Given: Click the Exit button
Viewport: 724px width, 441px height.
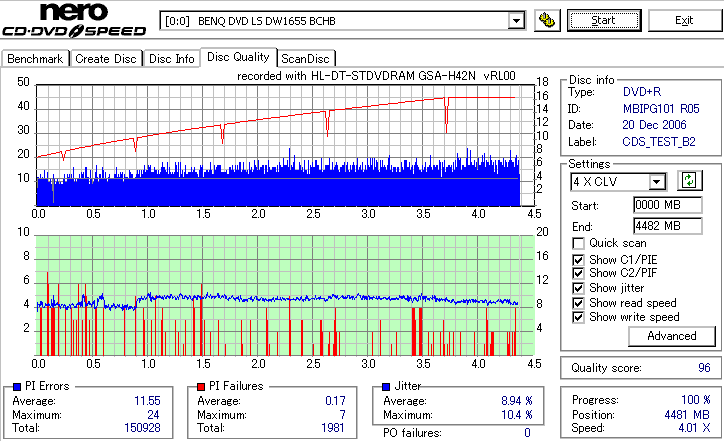Looking at the screenshot, I should click(684, 21).
